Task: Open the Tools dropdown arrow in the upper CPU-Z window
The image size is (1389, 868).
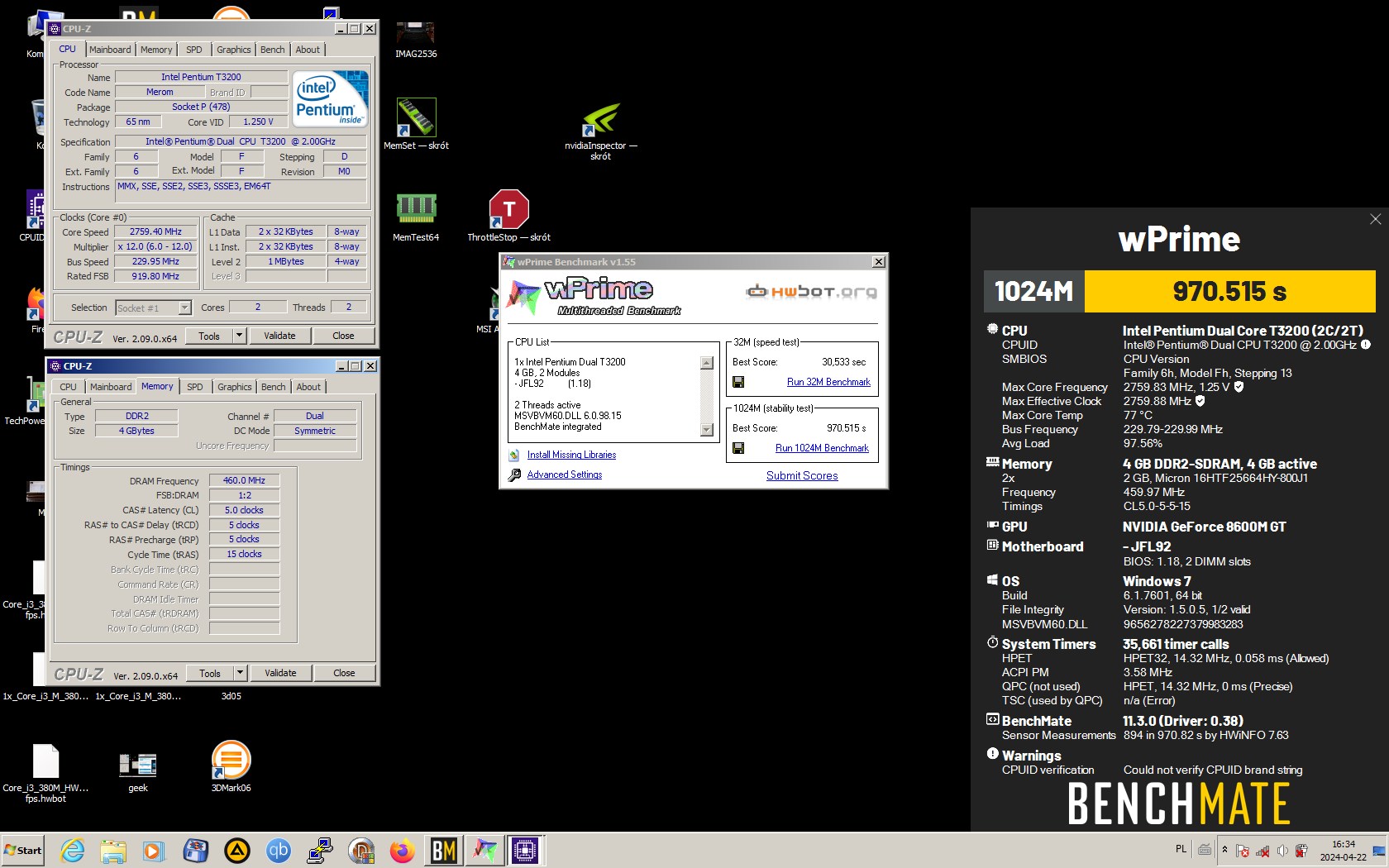Action: click(x=239, y=336)
